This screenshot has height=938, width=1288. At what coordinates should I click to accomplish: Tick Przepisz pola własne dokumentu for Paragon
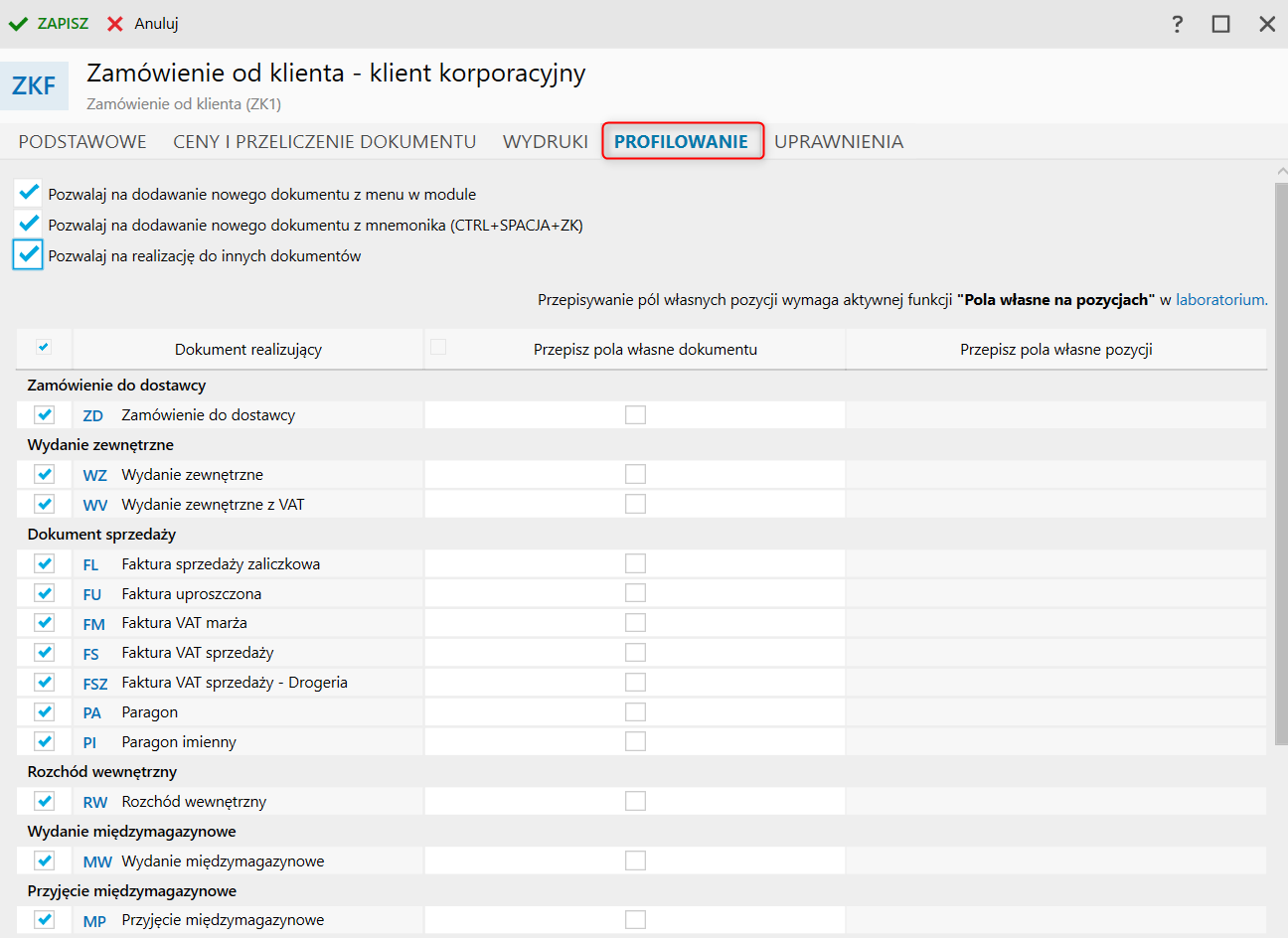point(635,712)
